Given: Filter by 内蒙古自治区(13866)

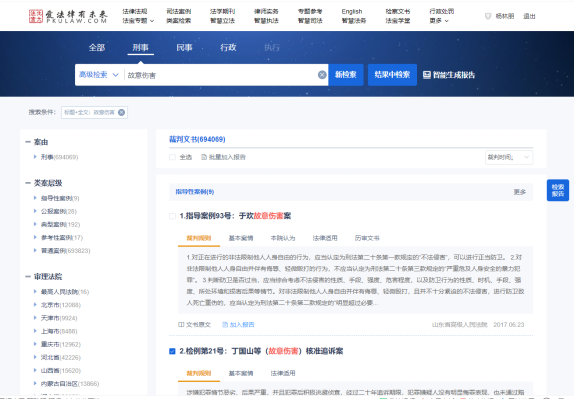Looking at the screenshot, I should [x=70, y=384].
